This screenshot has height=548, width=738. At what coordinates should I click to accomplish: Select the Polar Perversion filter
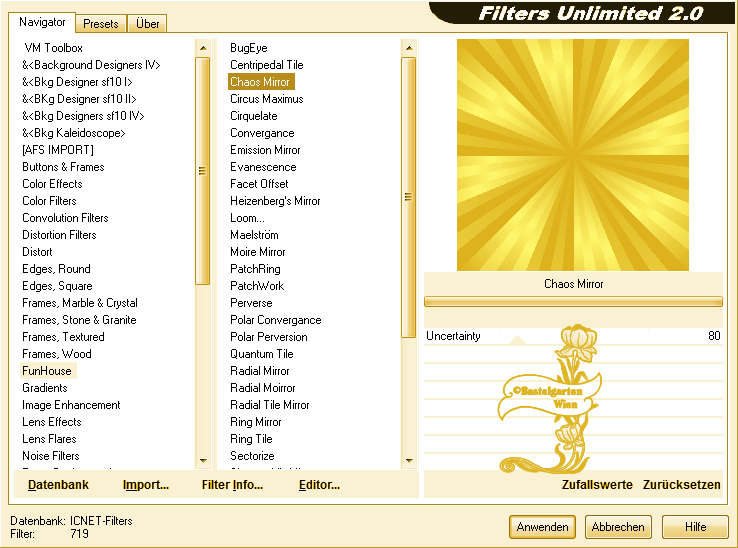coord(269,337)
